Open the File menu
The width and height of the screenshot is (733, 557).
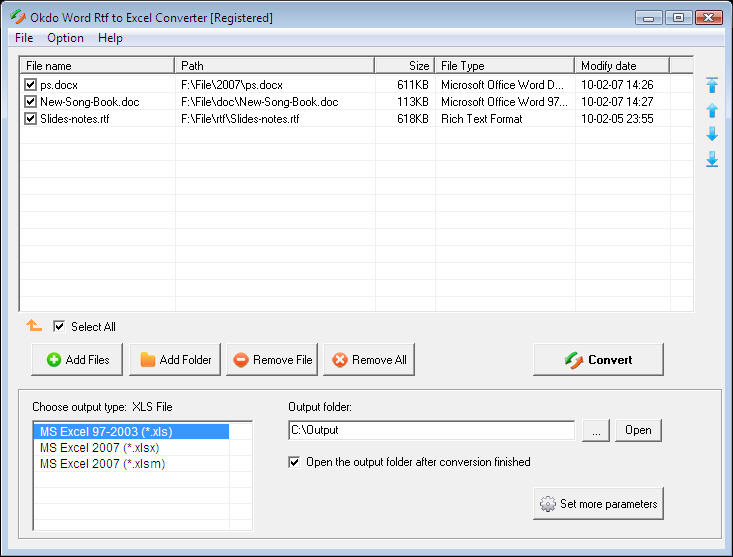point(24,38)
